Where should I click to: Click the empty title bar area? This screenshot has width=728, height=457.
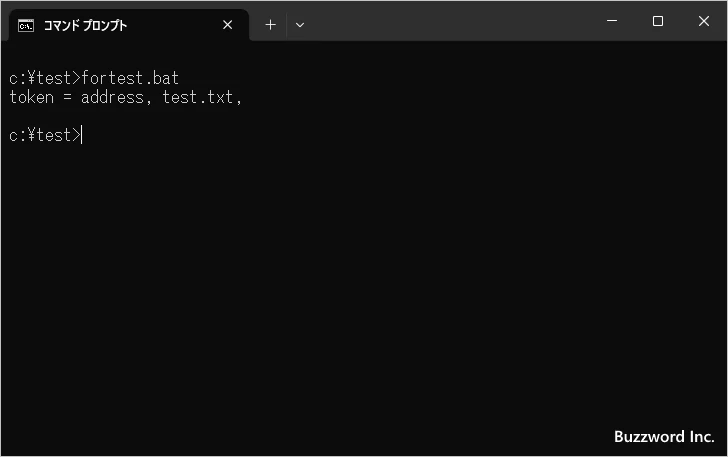pyautogui.click(x=450, y=22)
